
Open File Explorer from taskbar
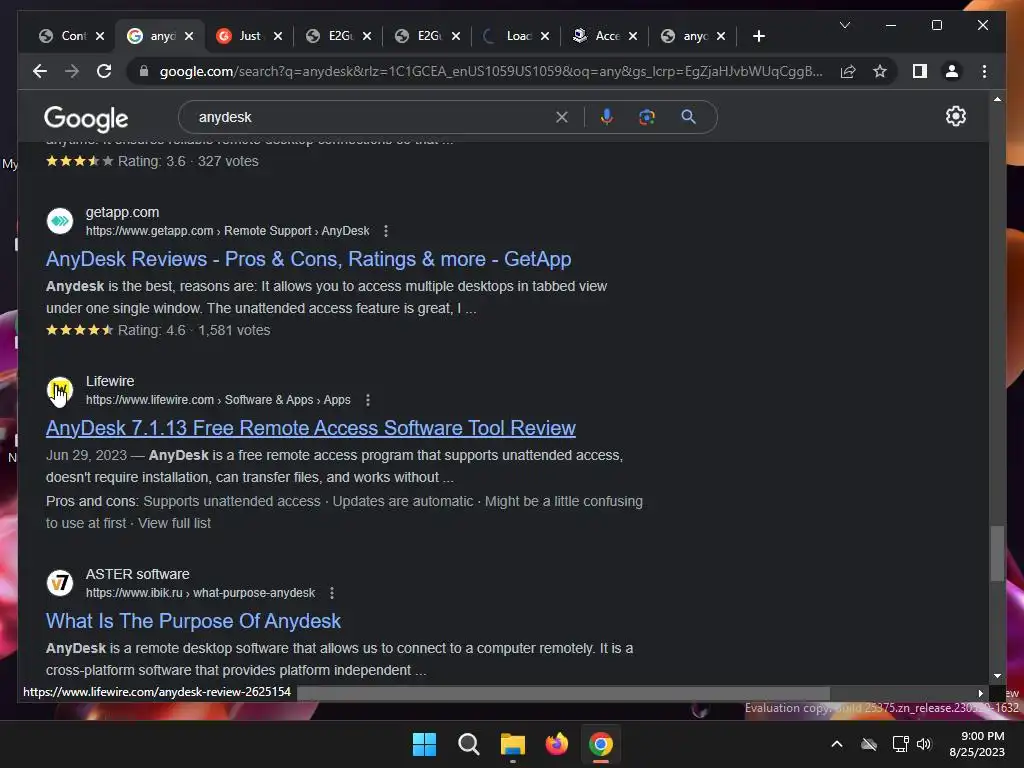click(x=513, y=744)
